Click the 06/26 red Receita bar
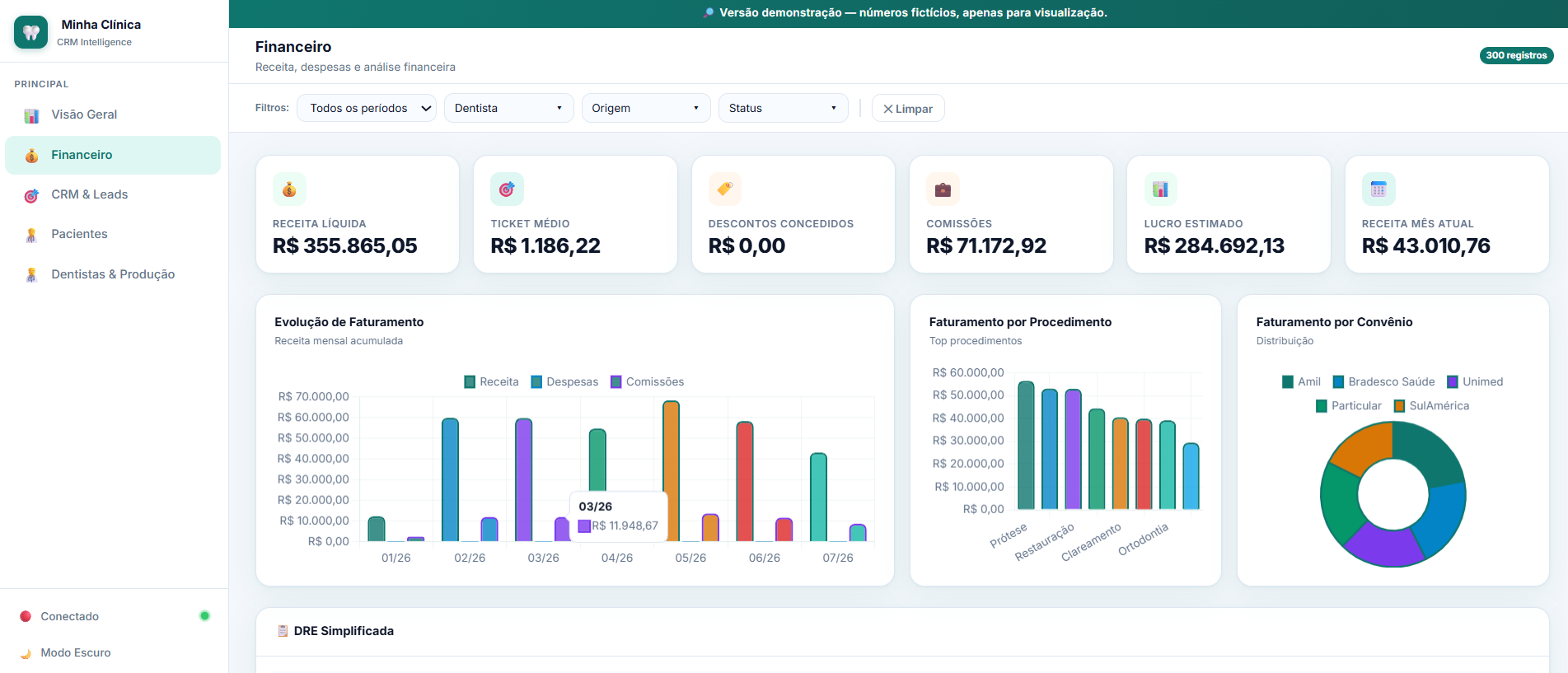Image resolution: width=1568 pixels, height=673 pixels. tap(745, 482)
